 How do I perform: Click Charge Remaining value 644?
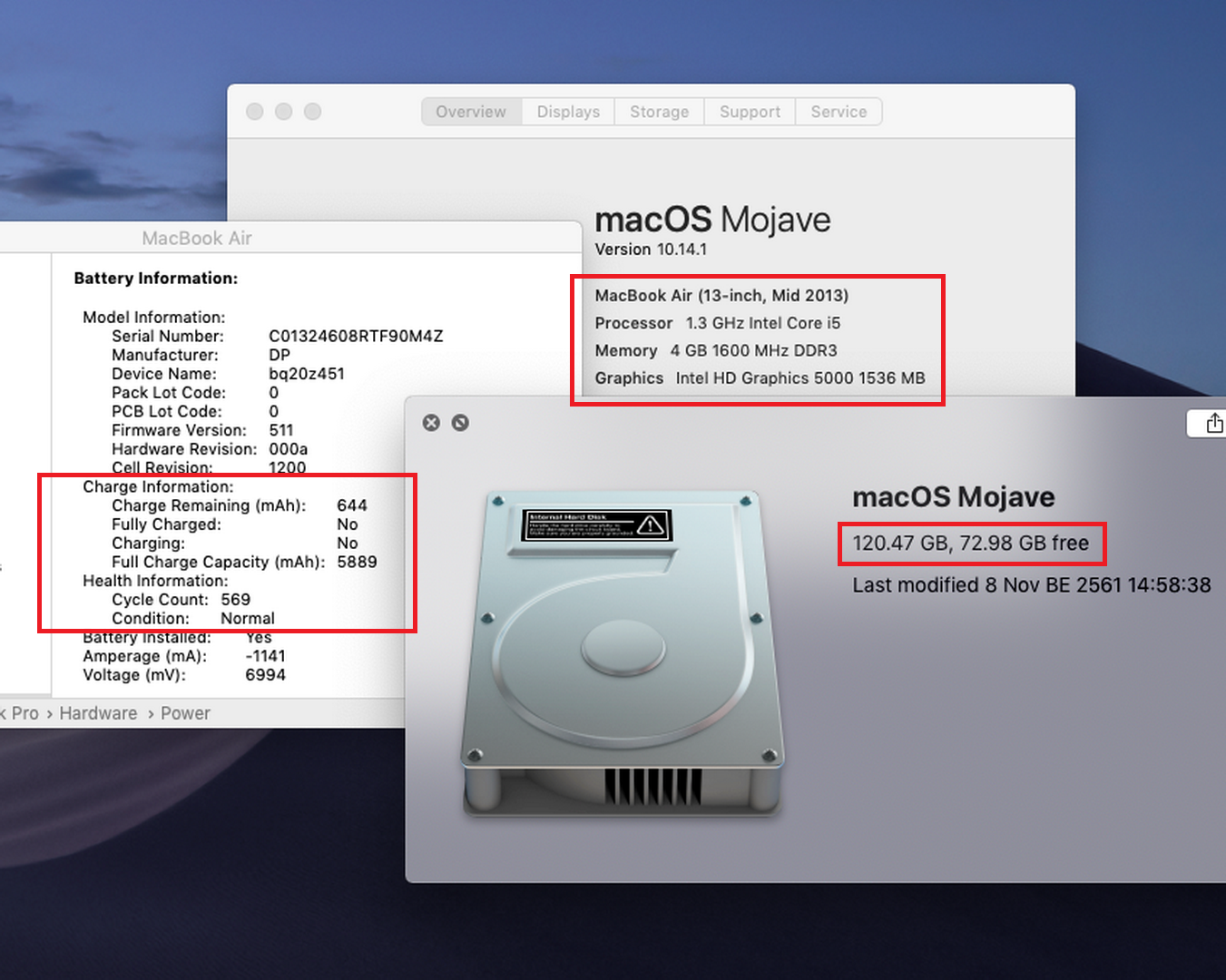pos(352,505)
